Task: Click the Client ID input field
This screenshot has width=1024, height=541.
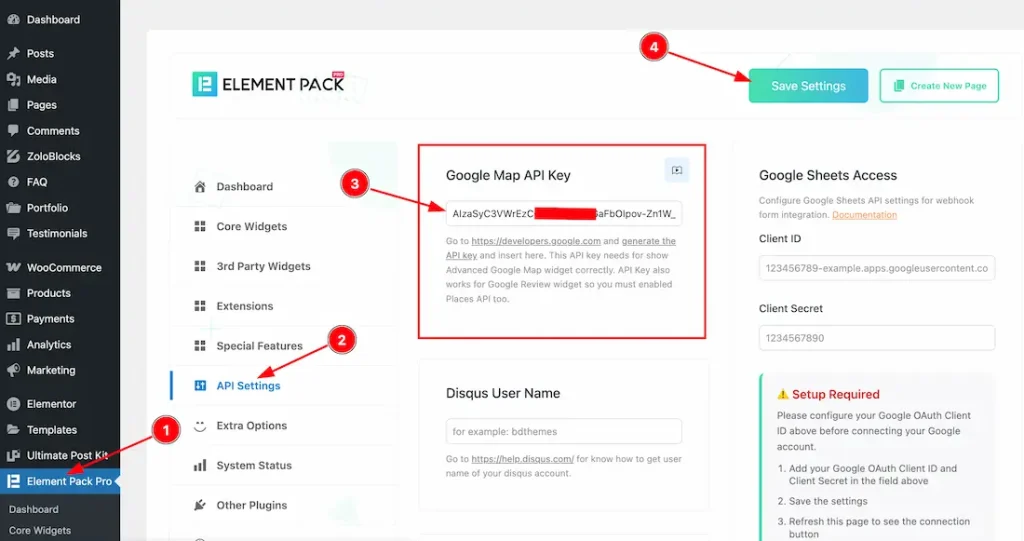Action: [x=876, y=268]
